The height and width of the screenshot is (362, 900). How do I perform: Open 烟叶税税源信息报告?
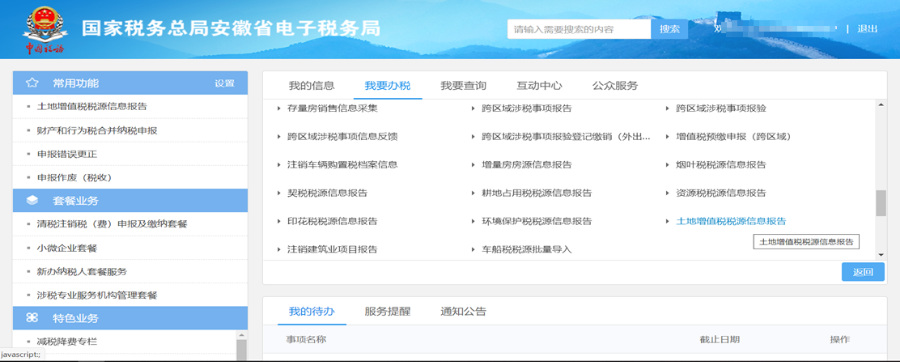point(721,165)
